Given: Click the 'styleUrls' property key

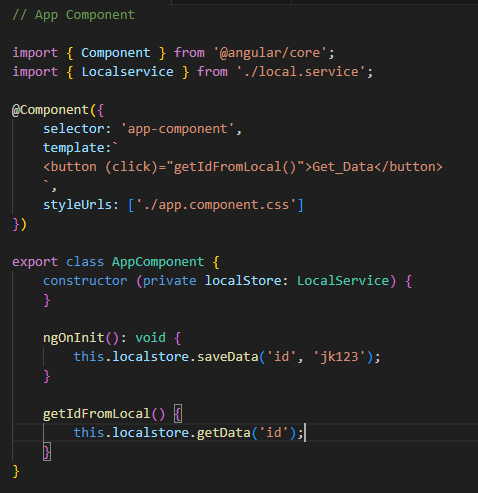Looking at the screenshot, I should pos(77,205).
